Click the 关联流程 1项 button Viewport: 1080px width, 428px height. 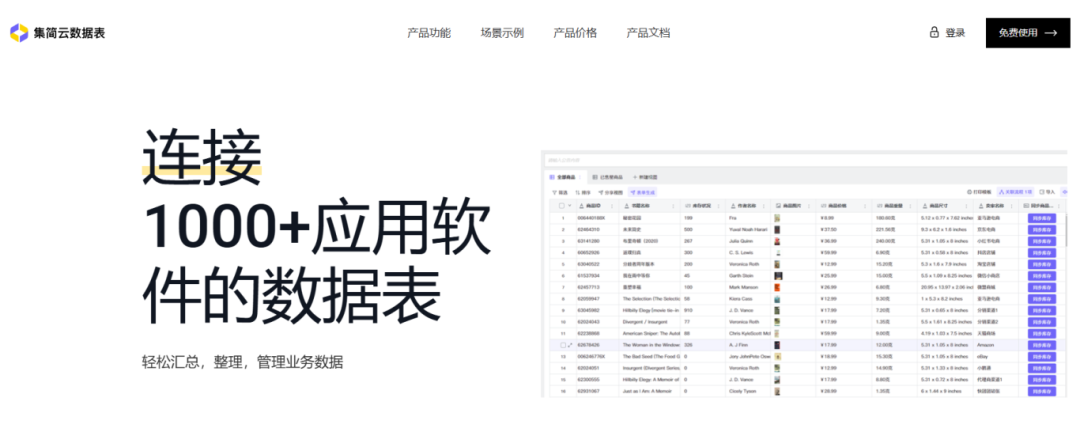click(x=1015, y=192)
